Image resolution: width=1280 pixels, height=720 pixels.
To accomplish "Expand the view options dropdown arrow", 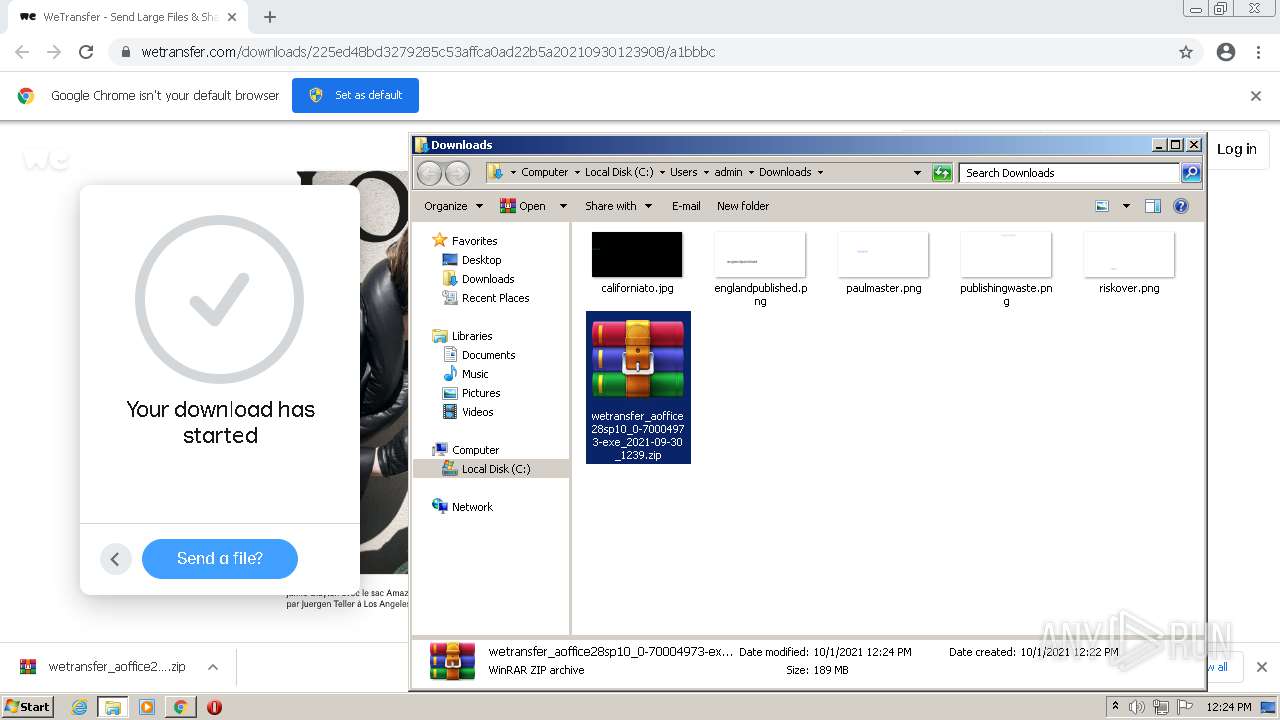I will click(x=1126, y=206).
